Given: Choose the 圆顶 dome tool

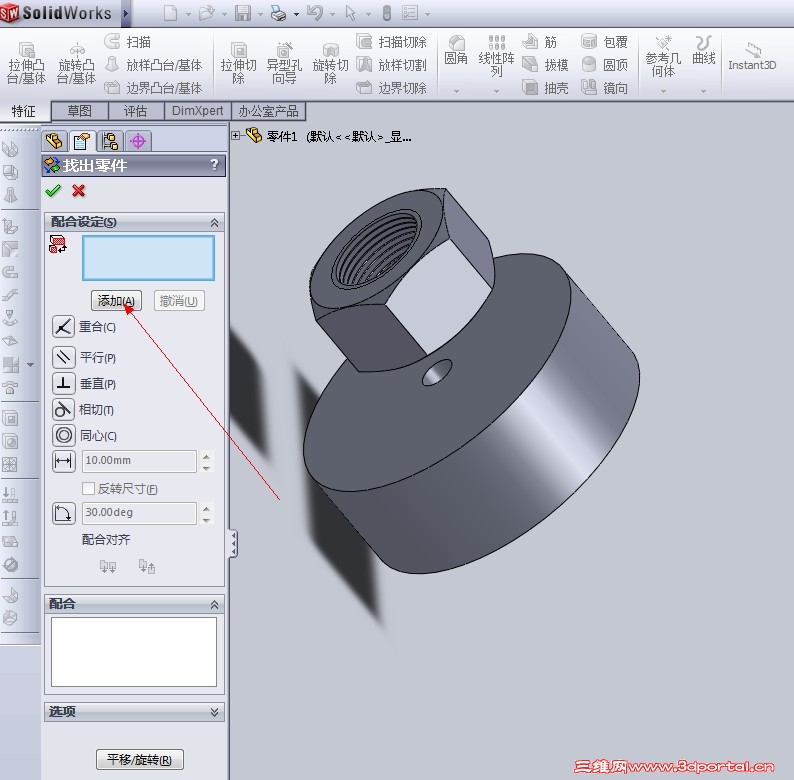Looking at the screenshot, I should coord(605,65).
